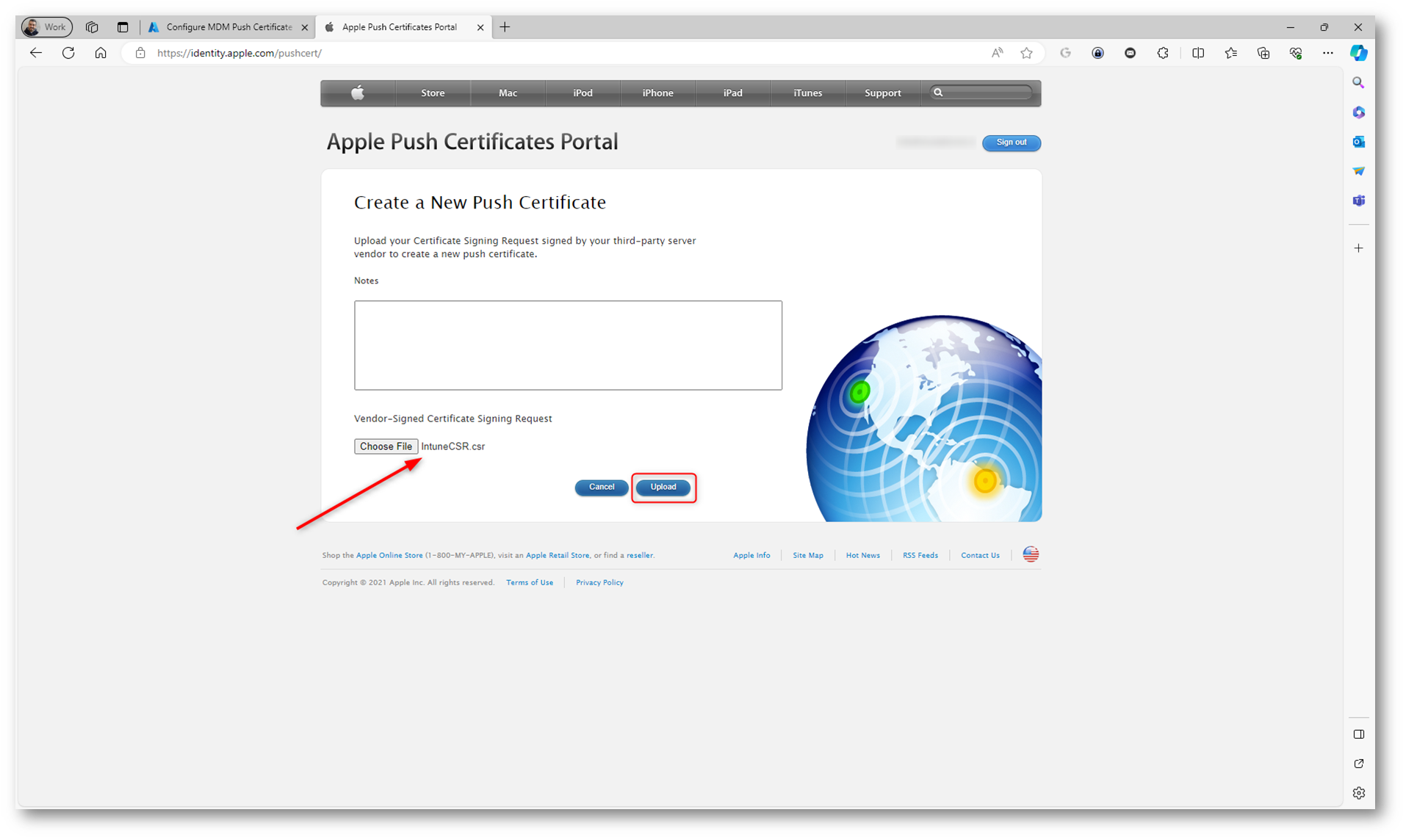This screenshot has width=1406, height=840.
Task: Open the Apple Online Store link
Action: 389,555
